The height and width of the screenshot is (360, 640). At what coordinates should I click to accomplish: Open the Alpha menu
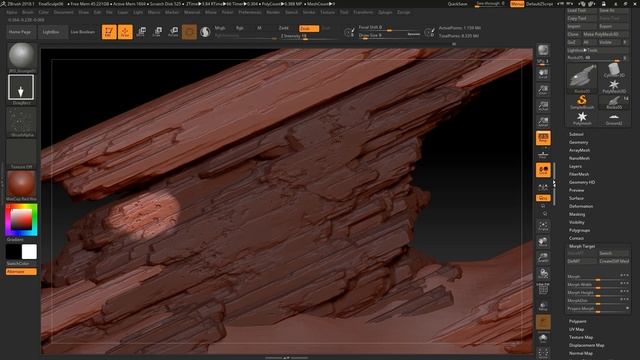[x=12, y=12]
